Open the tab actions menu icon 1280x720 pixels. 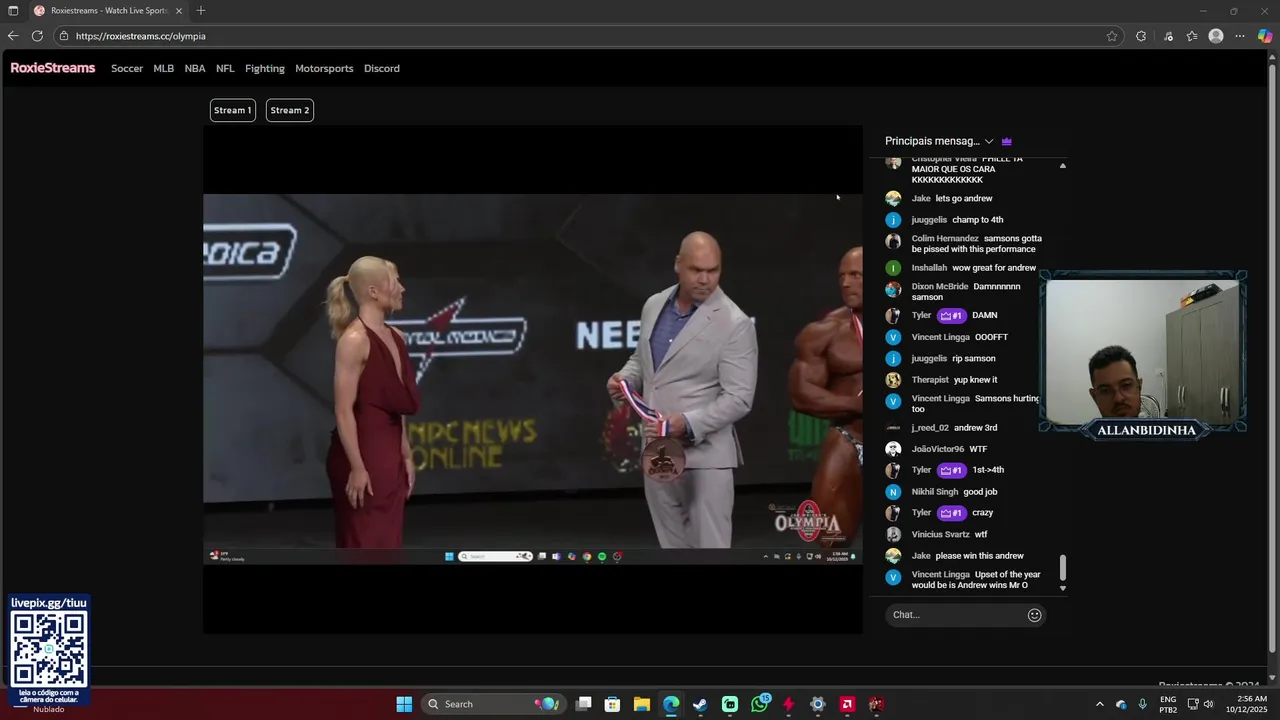click(13, 11)
